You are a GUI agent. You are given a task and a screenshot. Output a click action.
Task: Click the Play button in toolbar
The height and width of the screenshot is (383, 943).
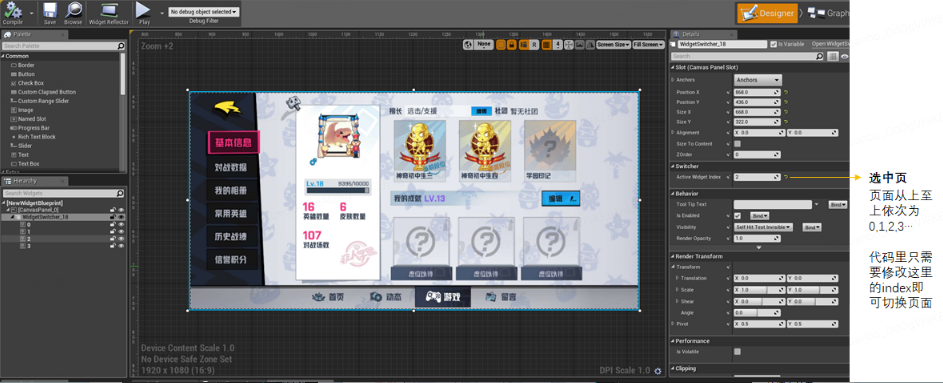pos(143,12)
